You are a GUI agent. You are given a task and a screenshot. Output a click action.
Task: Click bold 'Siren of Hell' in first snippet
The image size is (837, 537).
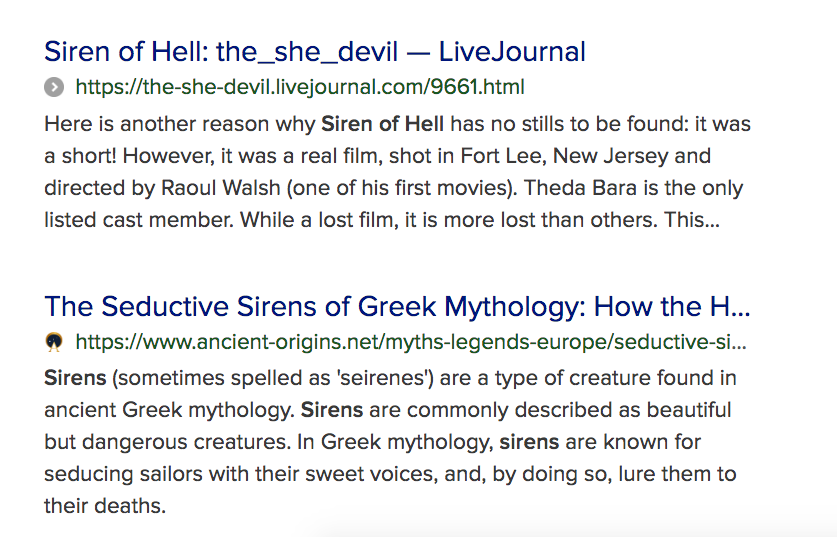pyautogui.click(x=382, y=124)
